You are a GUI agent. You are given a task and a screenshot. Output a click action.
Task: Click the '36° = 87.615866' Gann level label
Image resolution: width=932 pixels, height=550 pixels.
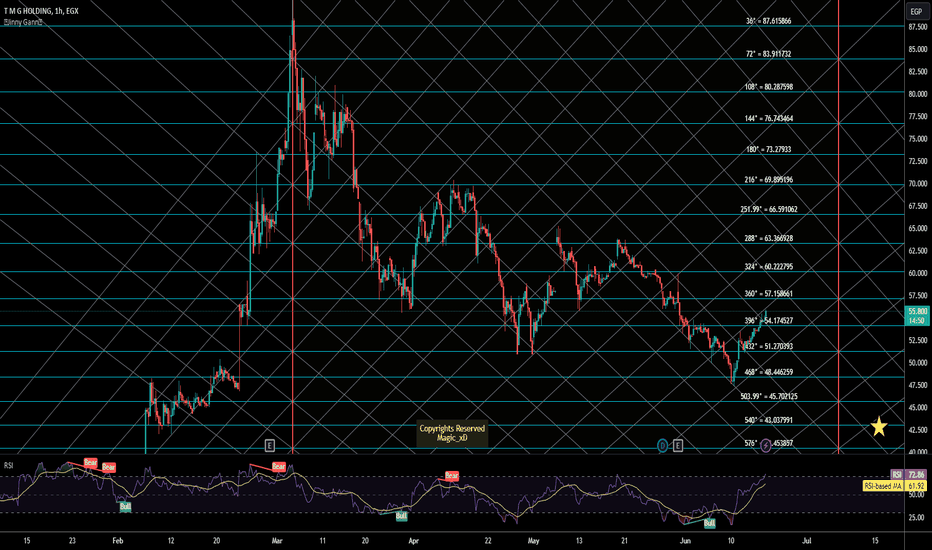coord(769,21)
